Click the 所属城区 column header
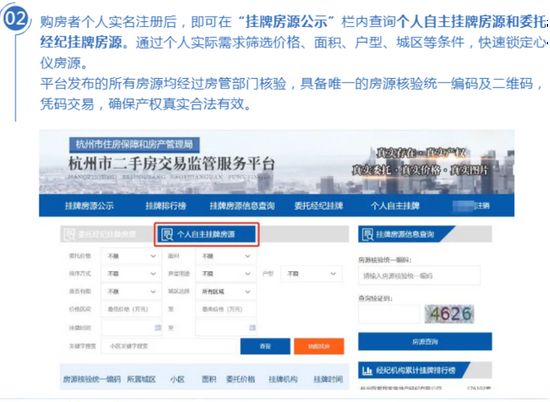 (x=141, y=379)
